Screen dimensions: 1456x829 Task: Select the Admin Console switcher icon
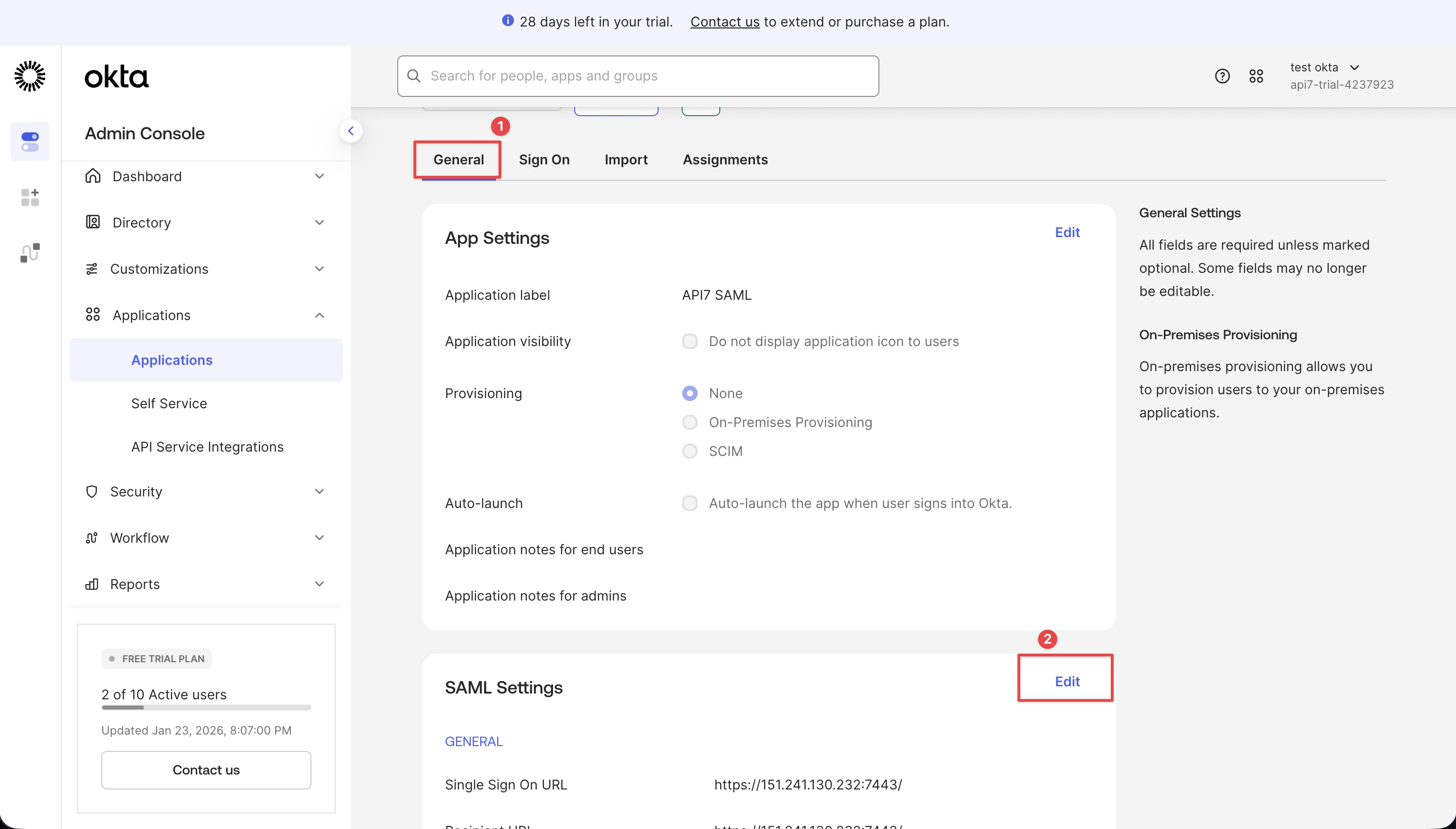(x=29, y=141)
